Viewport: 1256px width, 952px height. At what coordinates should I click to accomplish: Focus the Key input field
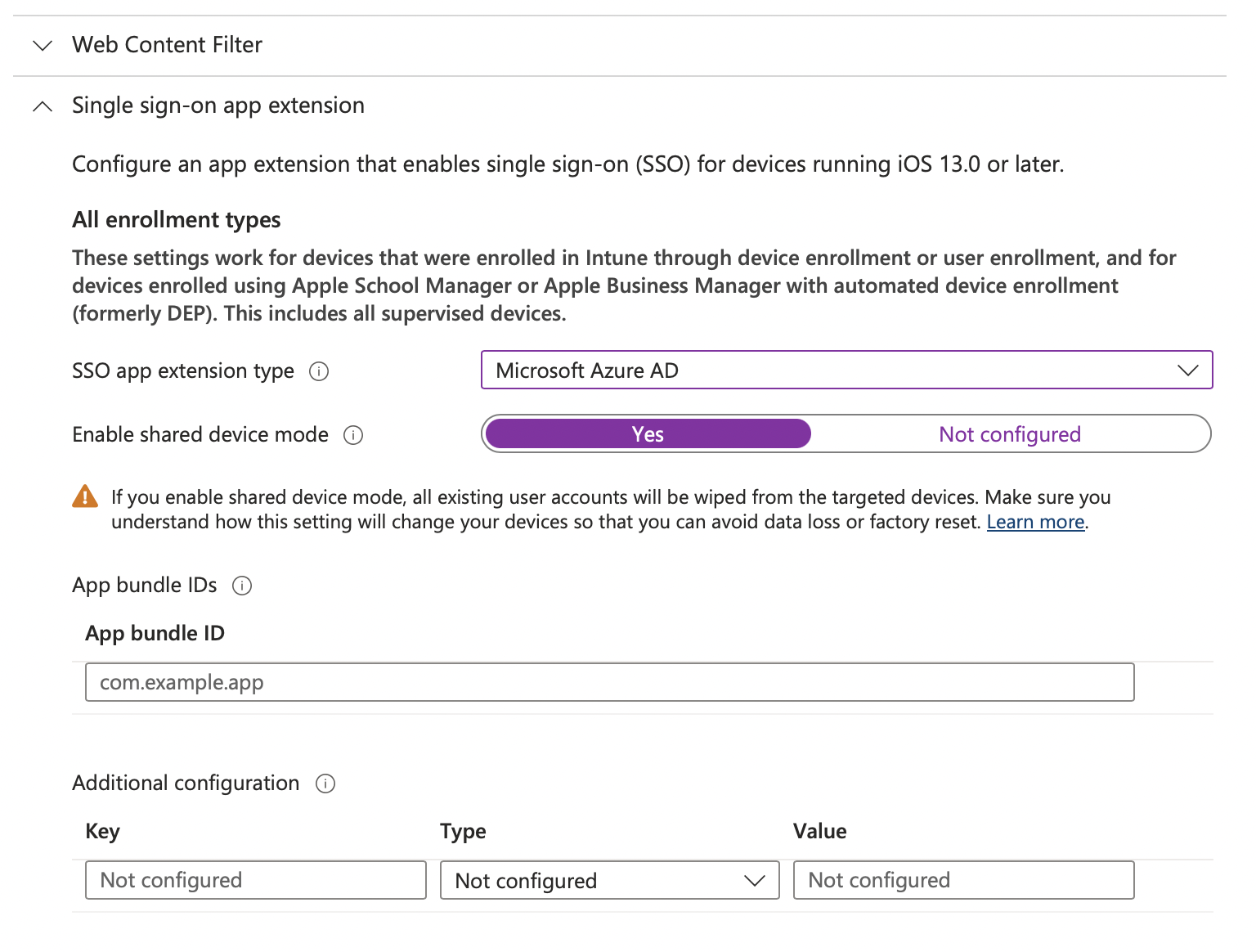pos(255,880)
